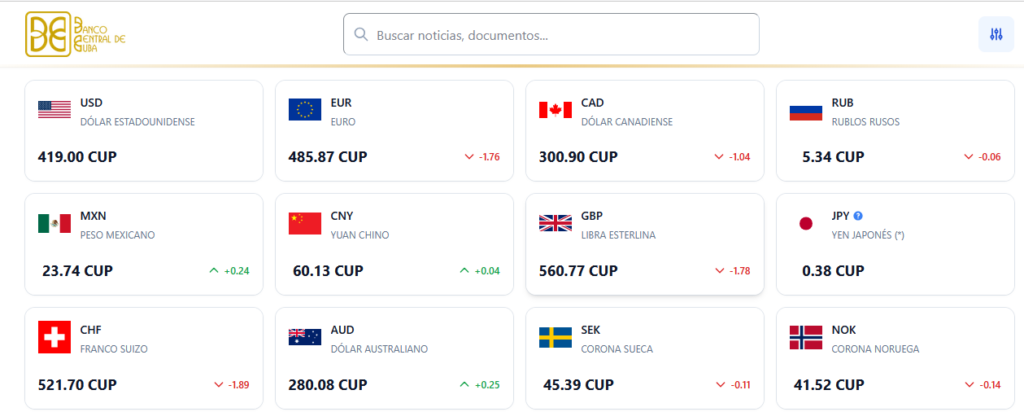Click the United States flag icon
1024x412 pixels.
click(x=54, y=110)
